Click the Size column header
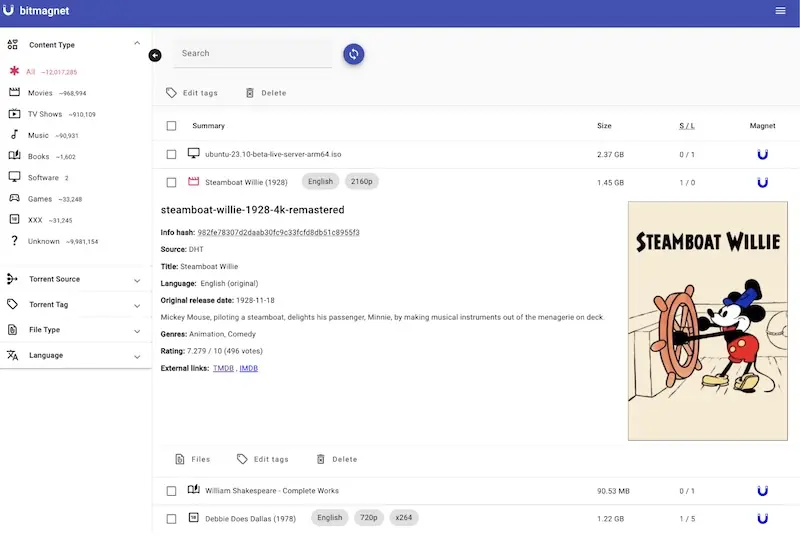Image resolution: width=800 pixels, height=541 pixels. (604, 126)
